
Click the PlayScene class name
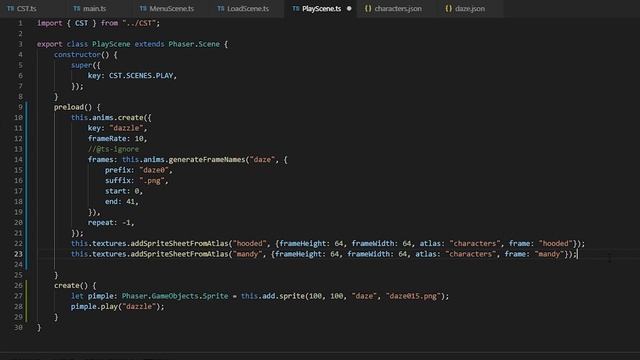[x=111, y=44]
